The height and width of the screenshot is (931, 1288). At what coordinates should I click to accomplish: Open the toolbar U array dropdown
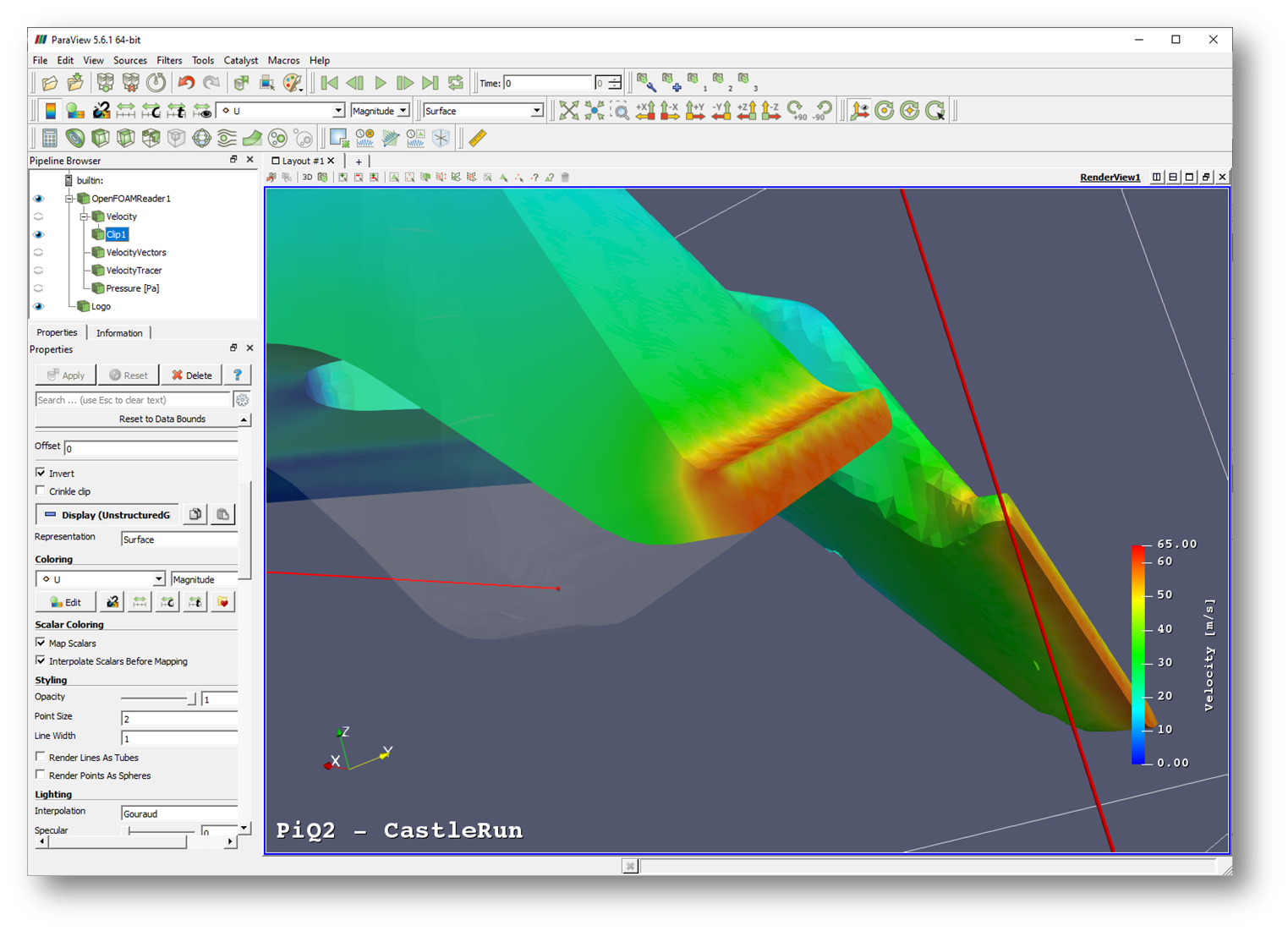tap(281, 111)
